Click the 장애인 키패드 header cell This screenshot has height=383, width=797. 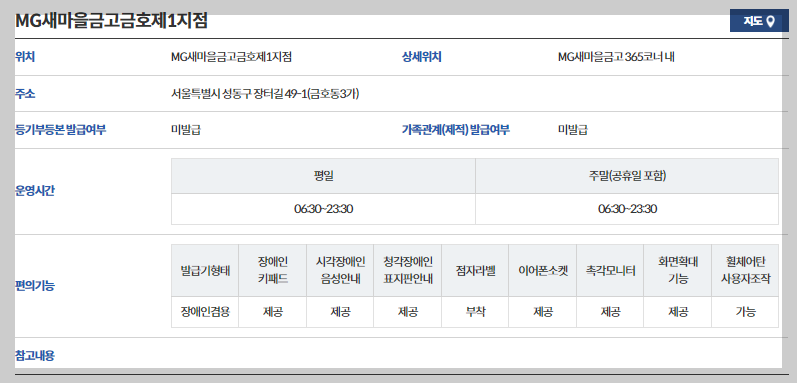coord(272,270)
